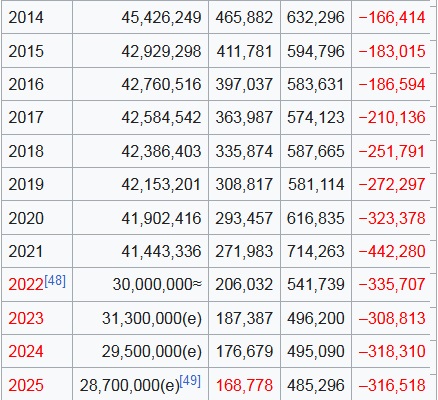438x400 pixels.
Task: Select the 2024 births value 176,679
Action: (244, 351)
